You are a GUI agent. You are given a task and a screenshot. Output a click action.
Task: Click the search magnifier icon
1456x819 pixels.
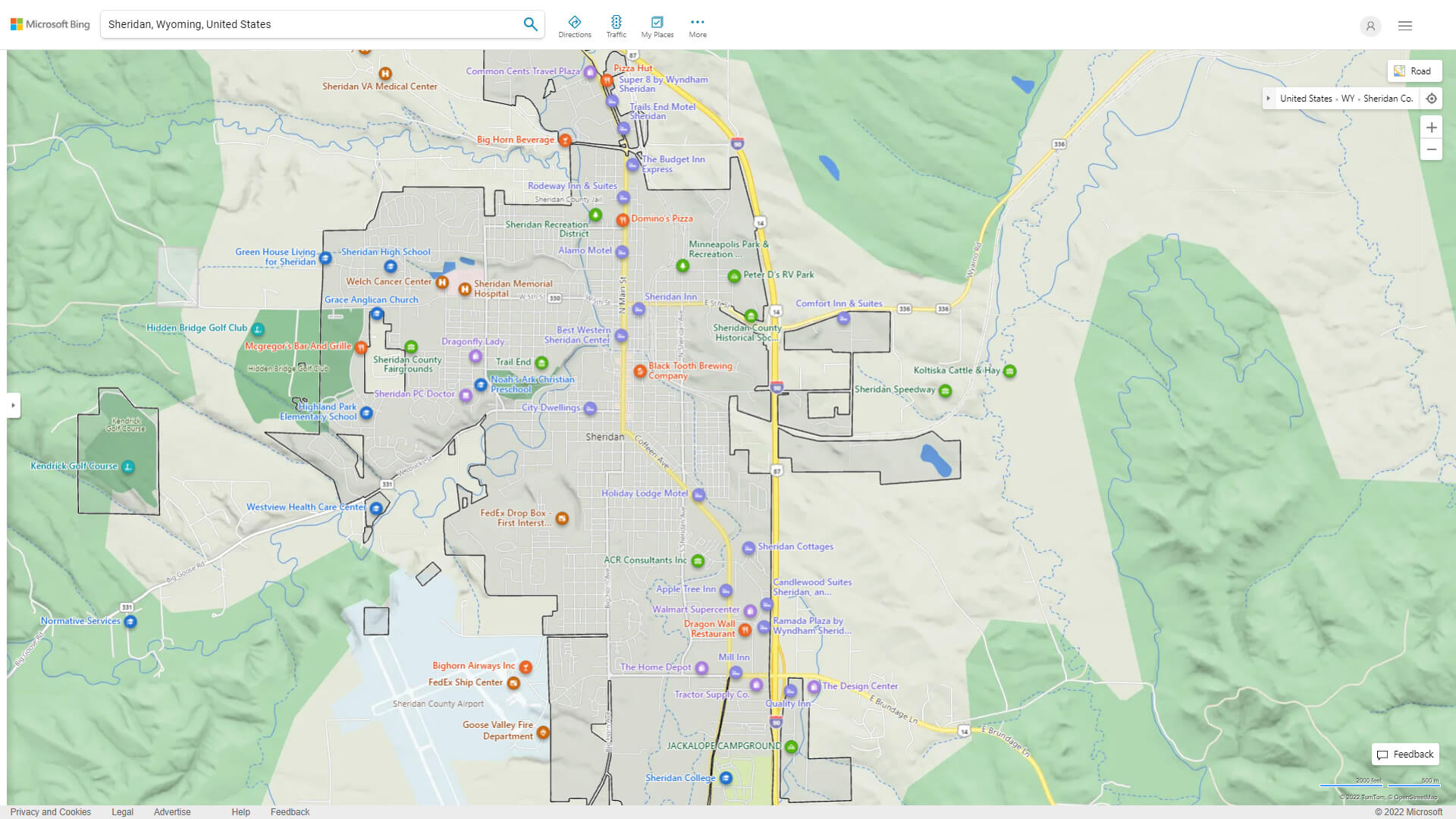tap(530, 24)
